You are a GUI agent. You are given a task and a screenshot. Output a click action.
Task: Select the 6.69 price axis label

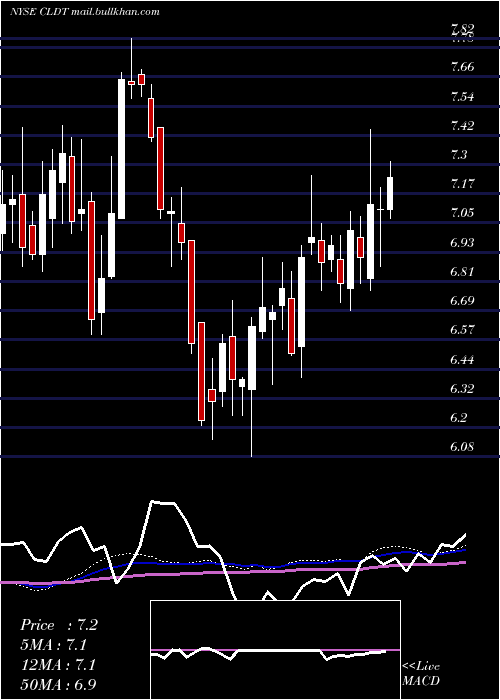pyautogui.click(x=462, y=300)
